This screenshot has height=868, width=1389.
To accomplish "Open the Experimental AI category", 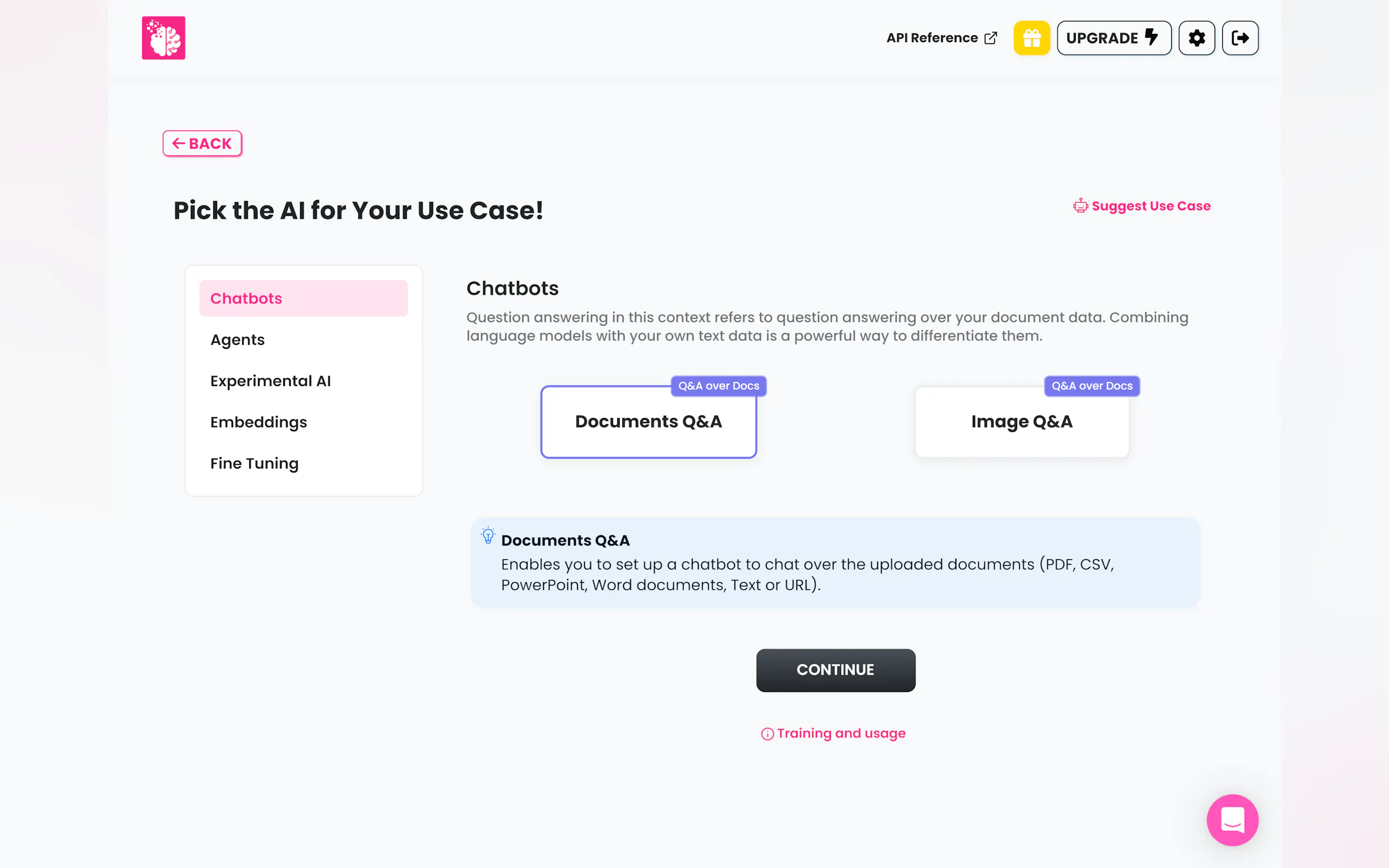I will [x=271, y=381].
